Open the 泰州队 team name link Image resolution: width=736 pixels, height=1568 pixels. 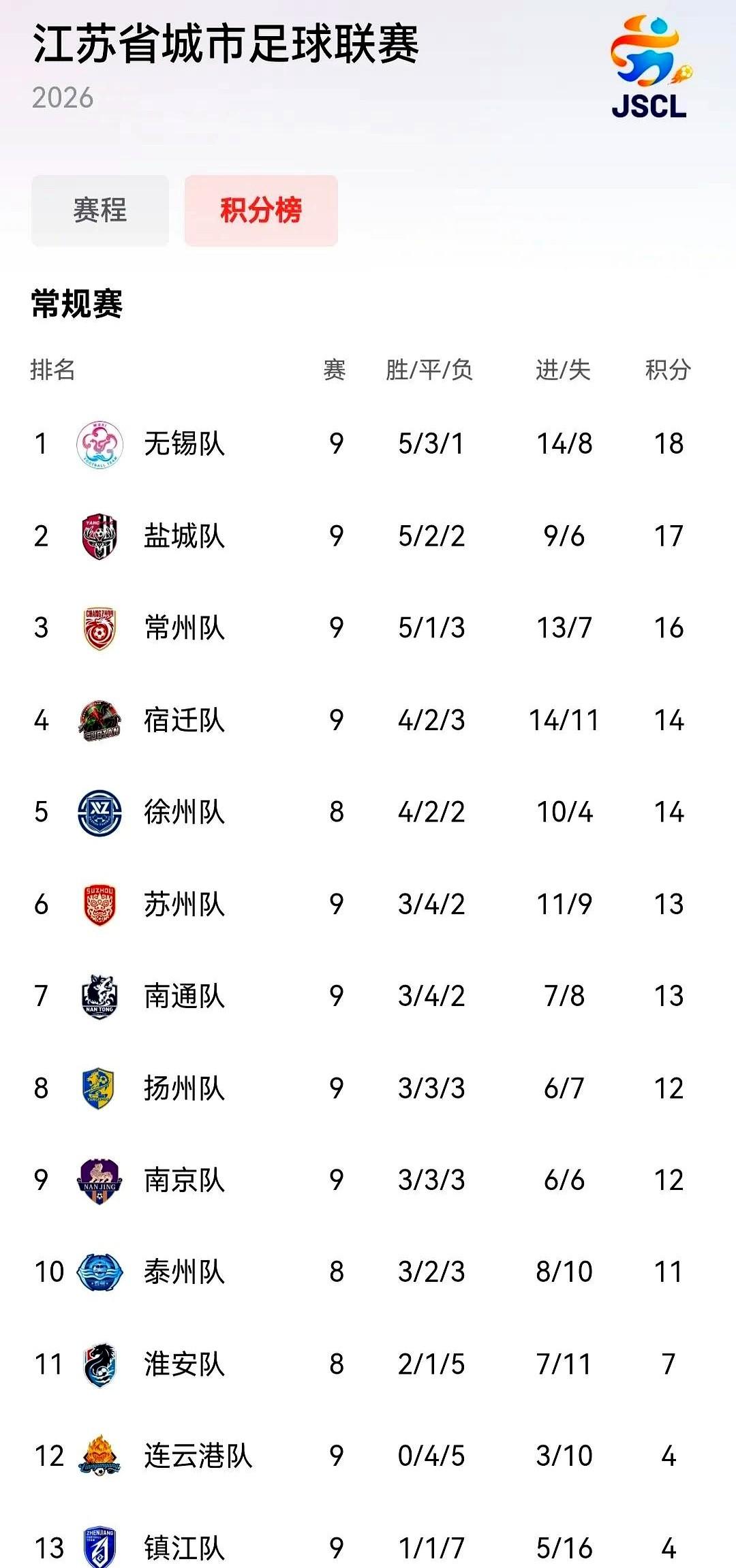(184, 1272)
